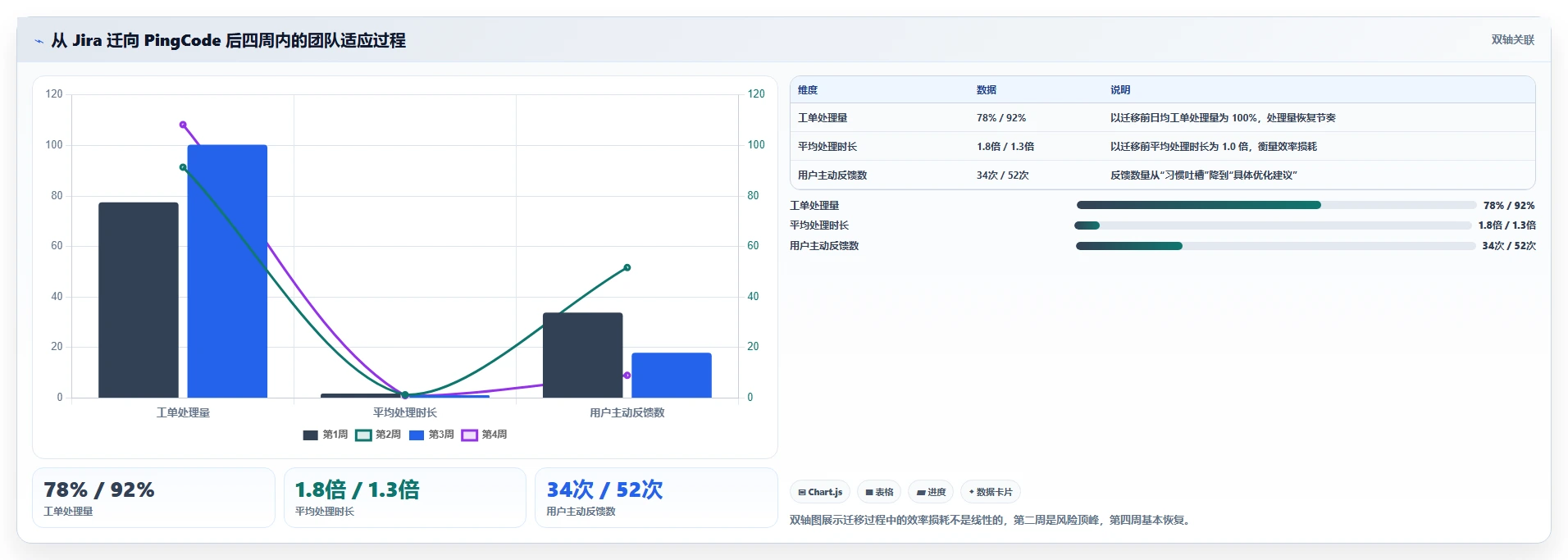Click the 进度 tag chip
The width and height of the screenshot is (1568, 560).
click(x=931, y=492)
